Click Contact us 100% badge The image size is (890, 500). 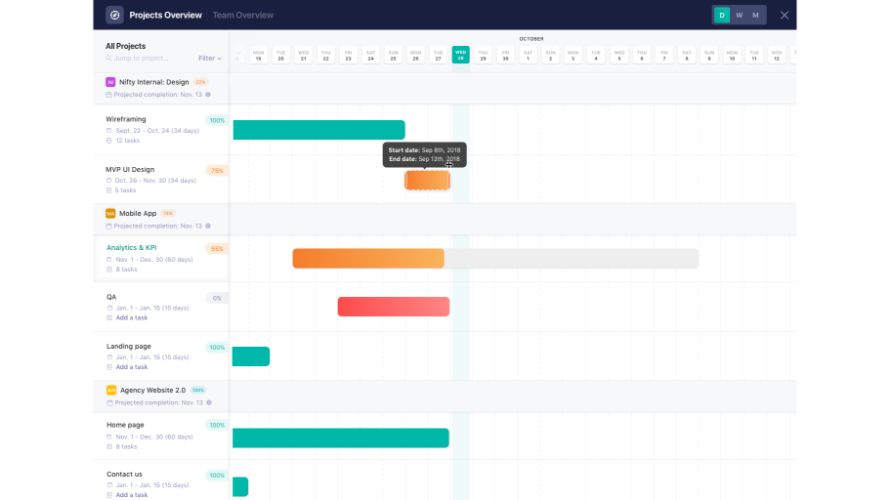tap(217, 476)
